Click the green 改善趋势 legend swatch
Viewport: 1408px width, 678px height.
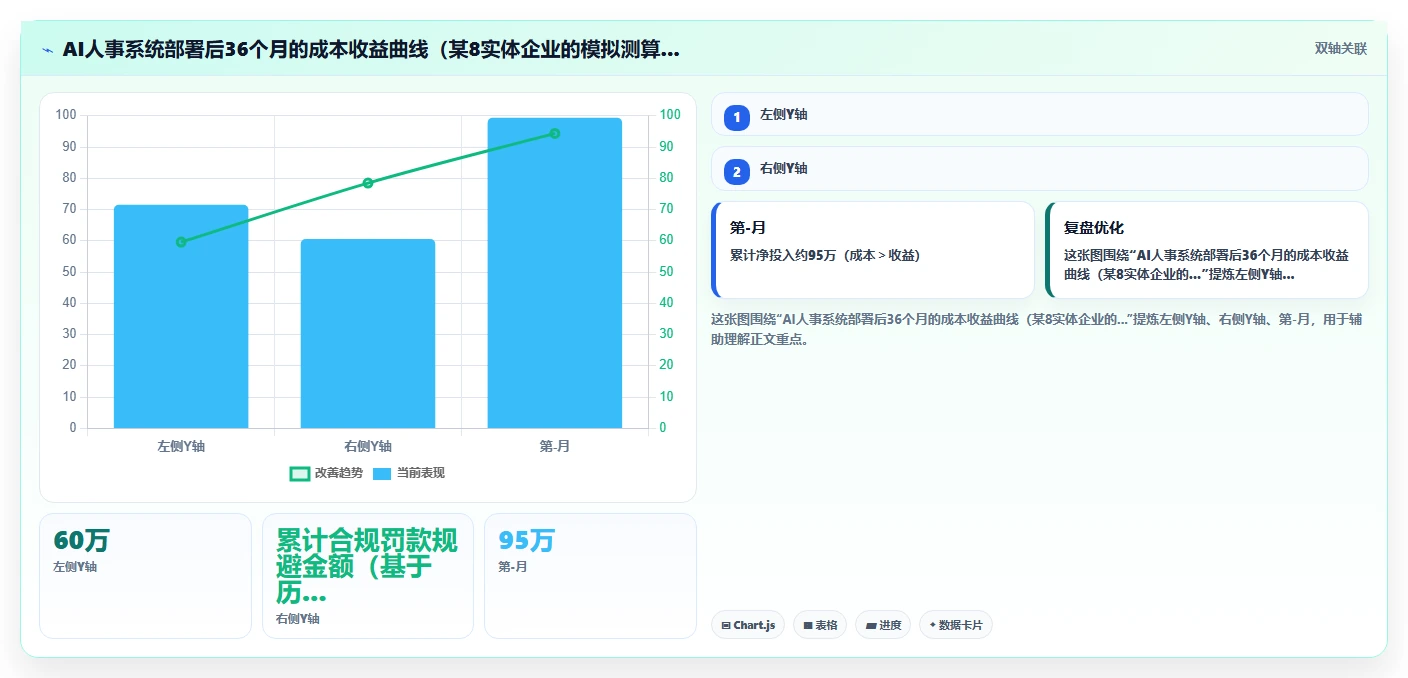tap(299, 473)
